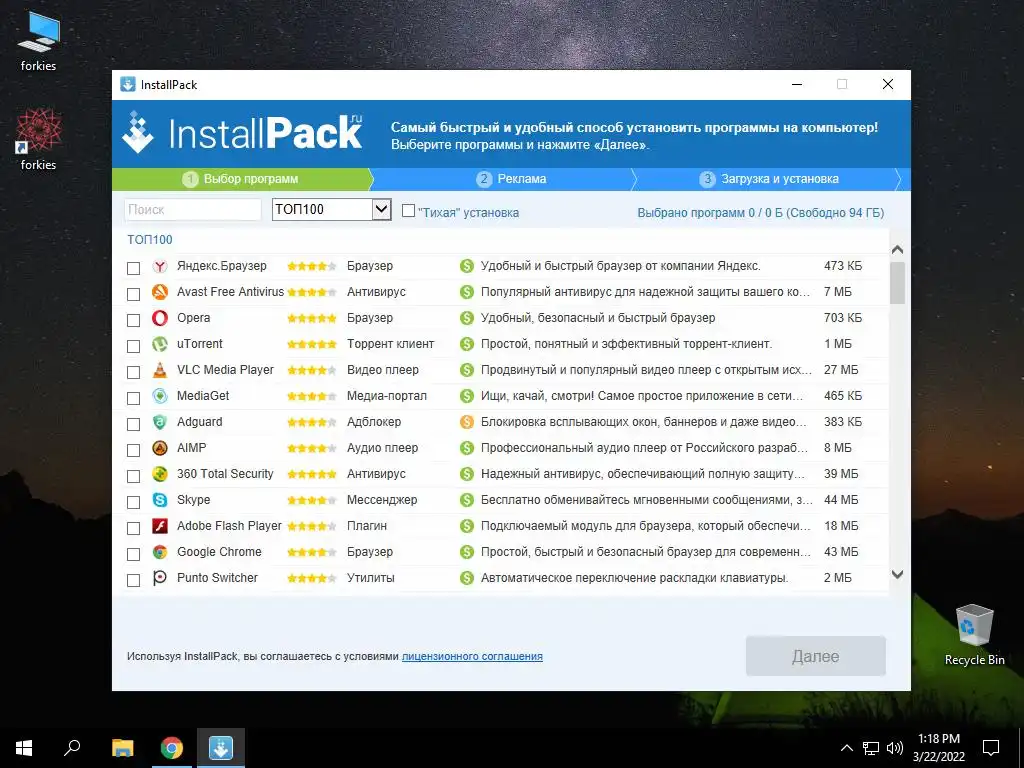Click the MediaGet icon
This screenshot has width=1024, height=768.
(x=160, y=396)
